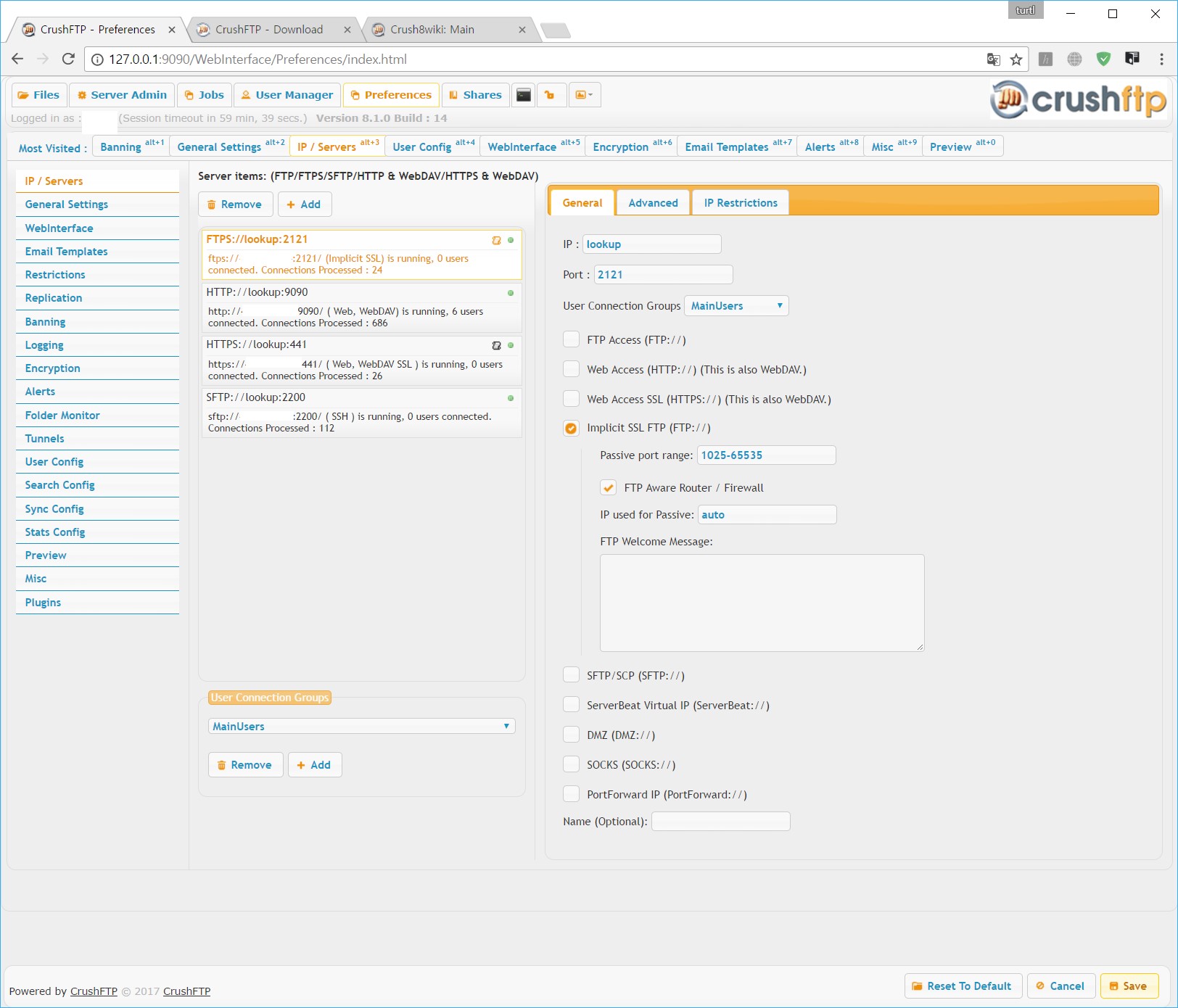Click into the FTP Welcome Message textarea

(762, 603)
